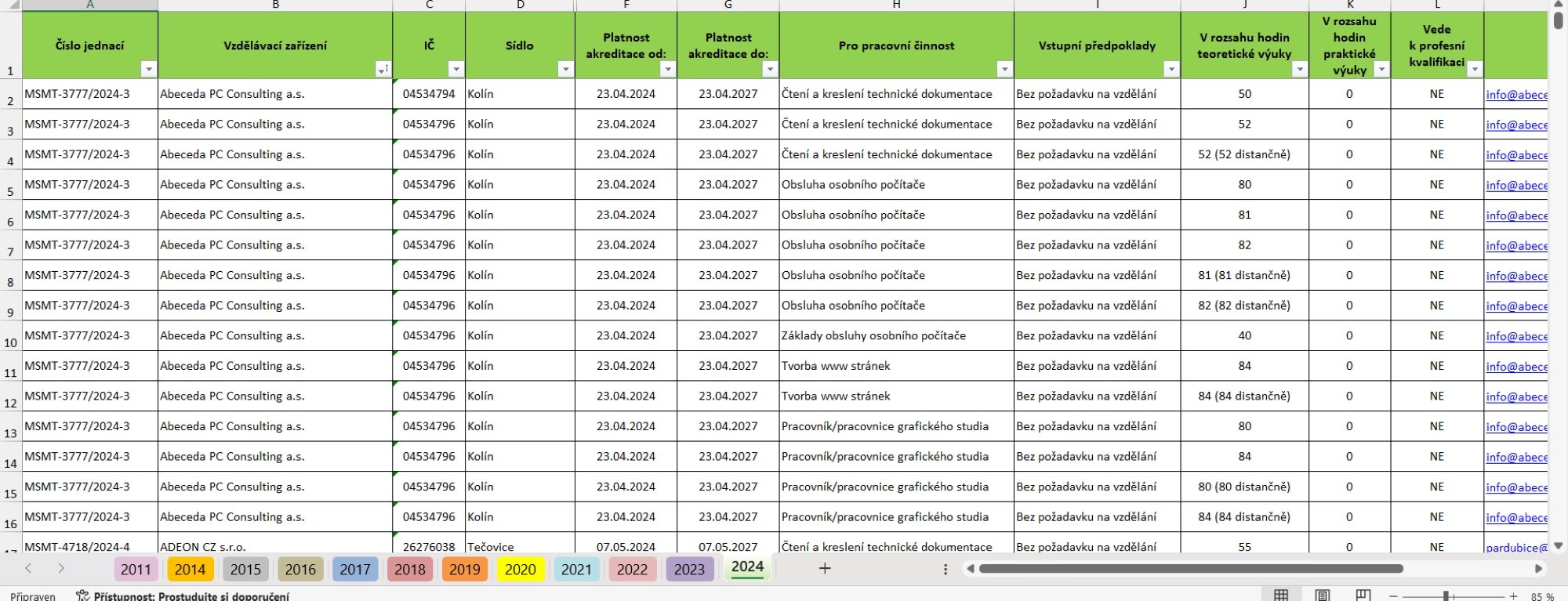The image size is (1568, 601).
Task: Open filter dropdown for Sídlo column
Action: click(565, 70)
